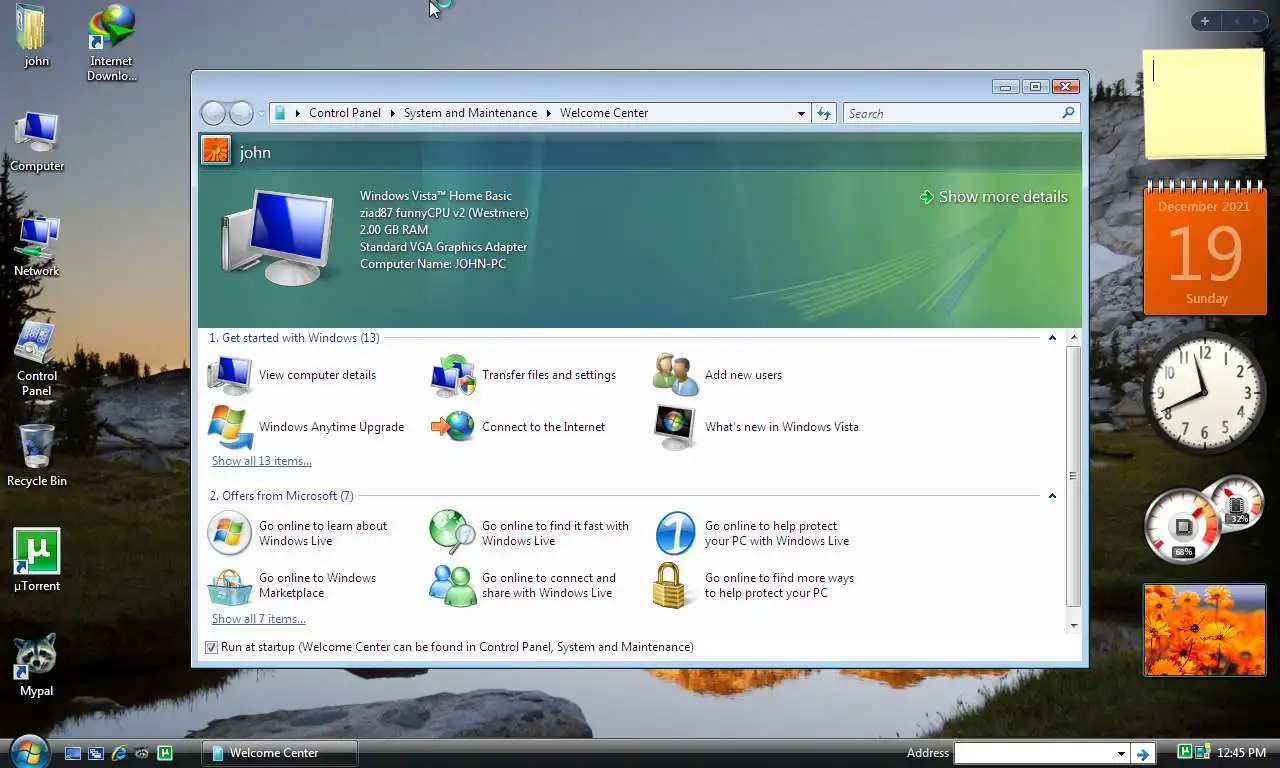
Task: Select the Computer desktop icon
Action: tap(37, 141)
